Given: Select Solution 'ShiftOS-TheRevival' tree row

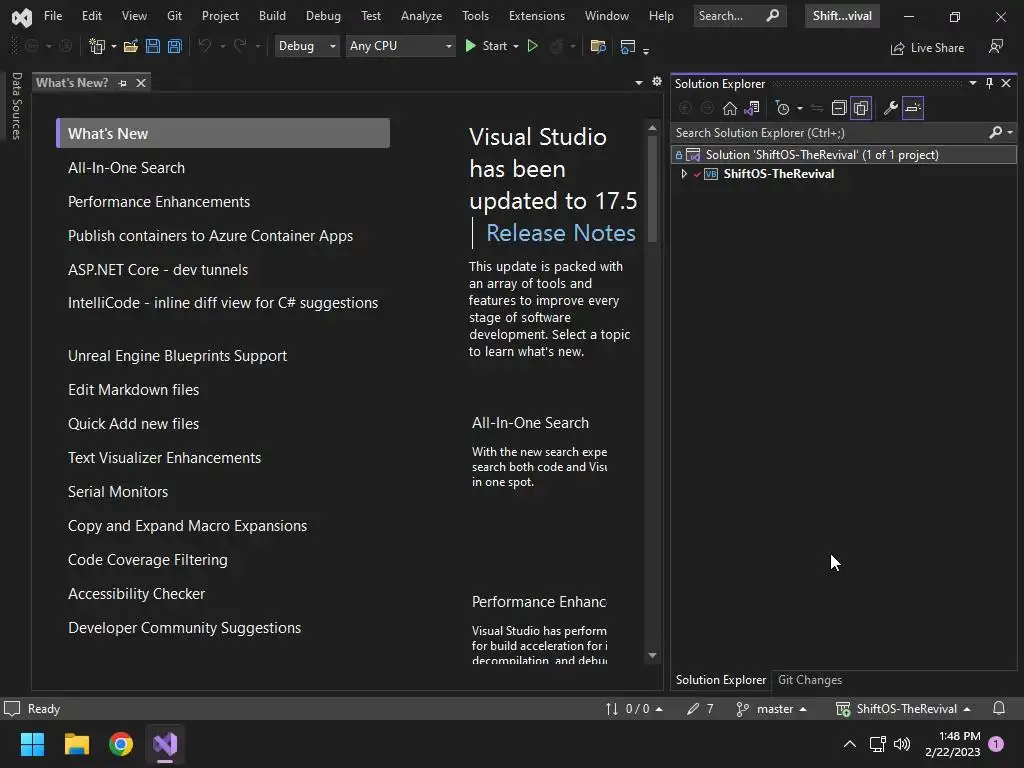Looking at the screenshot, I should [x=844, y=155].
